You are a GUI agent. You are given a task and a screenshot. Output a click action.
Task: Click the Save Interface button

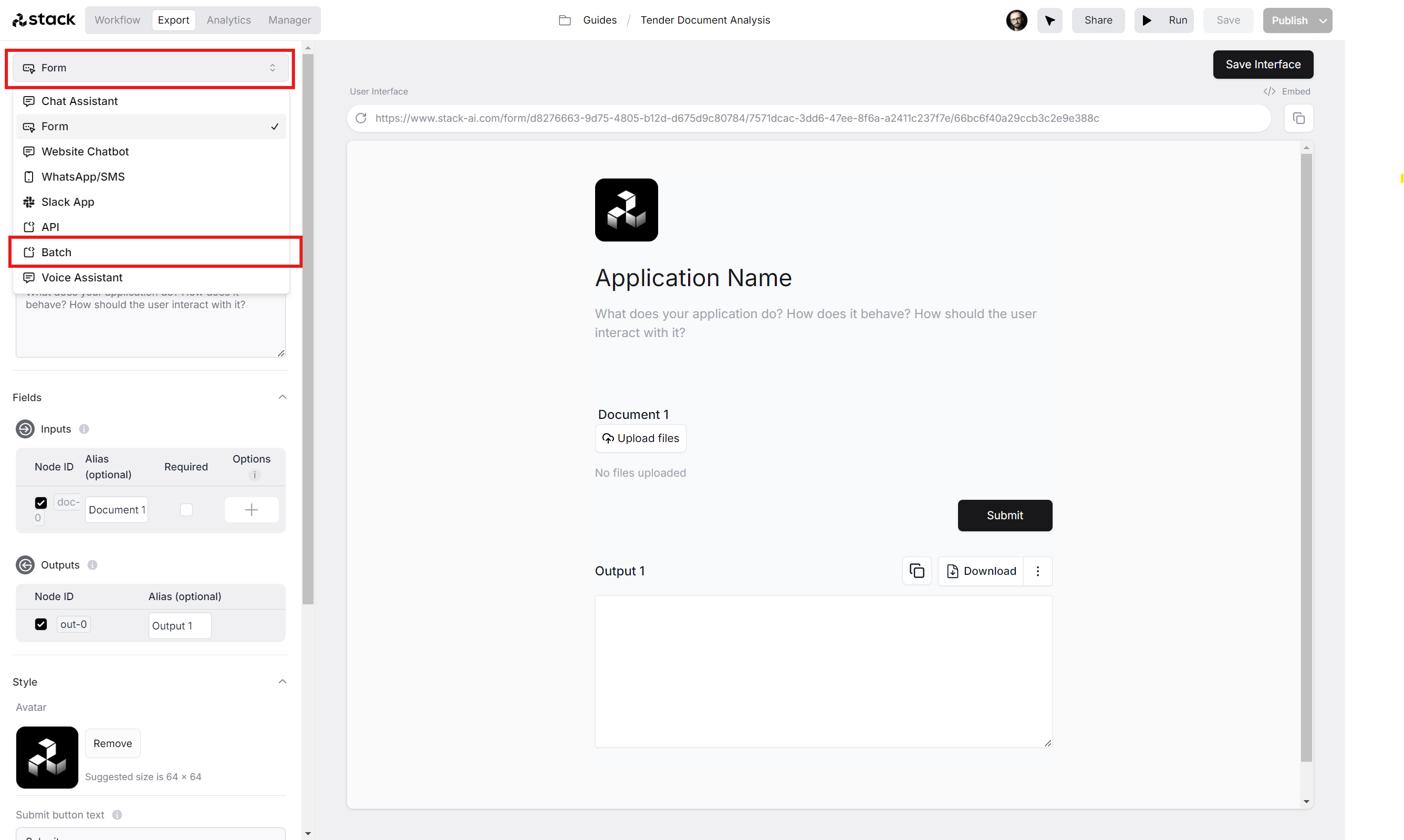pyautogui.click(x=1263, y=64)
